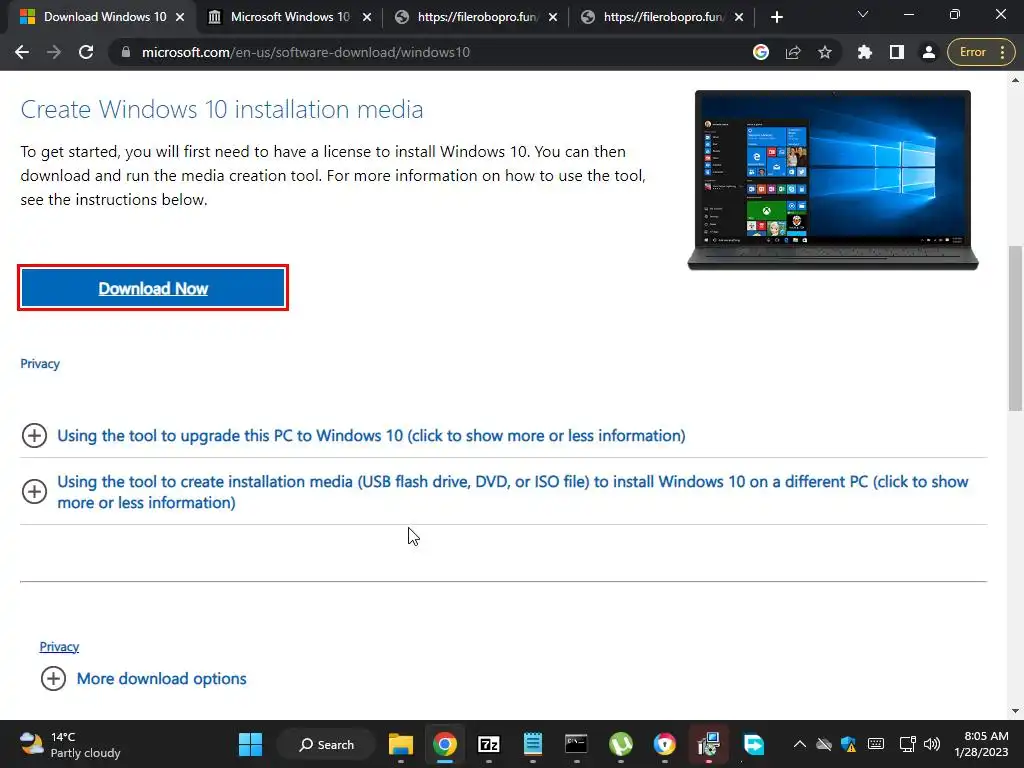Toggle the Chrome side panel
The height and width of the screenshot is (768, 1024).
point(897,52)
